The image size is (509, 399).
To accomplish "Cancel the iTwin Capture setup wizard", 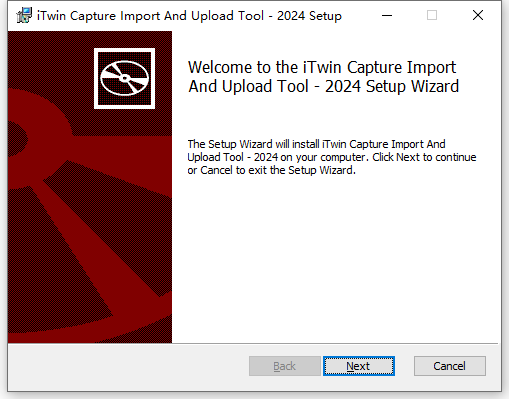I will point(450,366).
